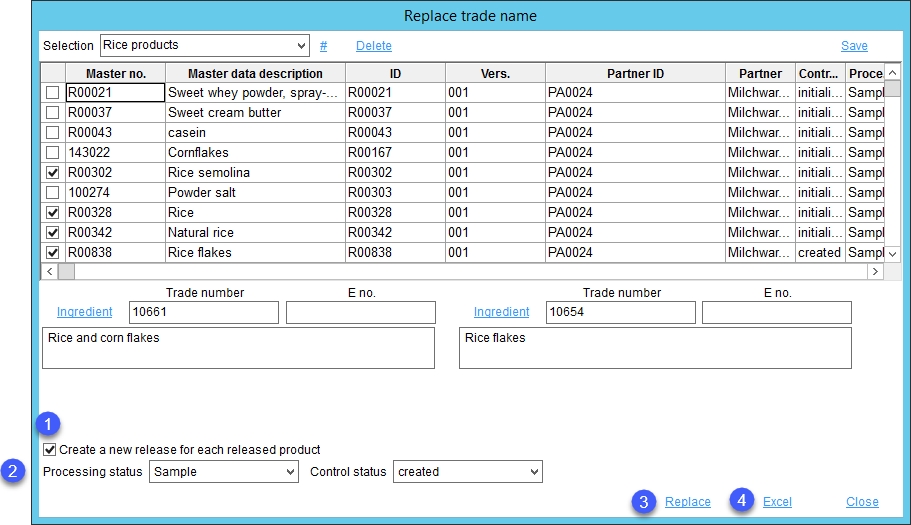Click the Replace link
Screen dimensions: 911x525
coord(687,502)
